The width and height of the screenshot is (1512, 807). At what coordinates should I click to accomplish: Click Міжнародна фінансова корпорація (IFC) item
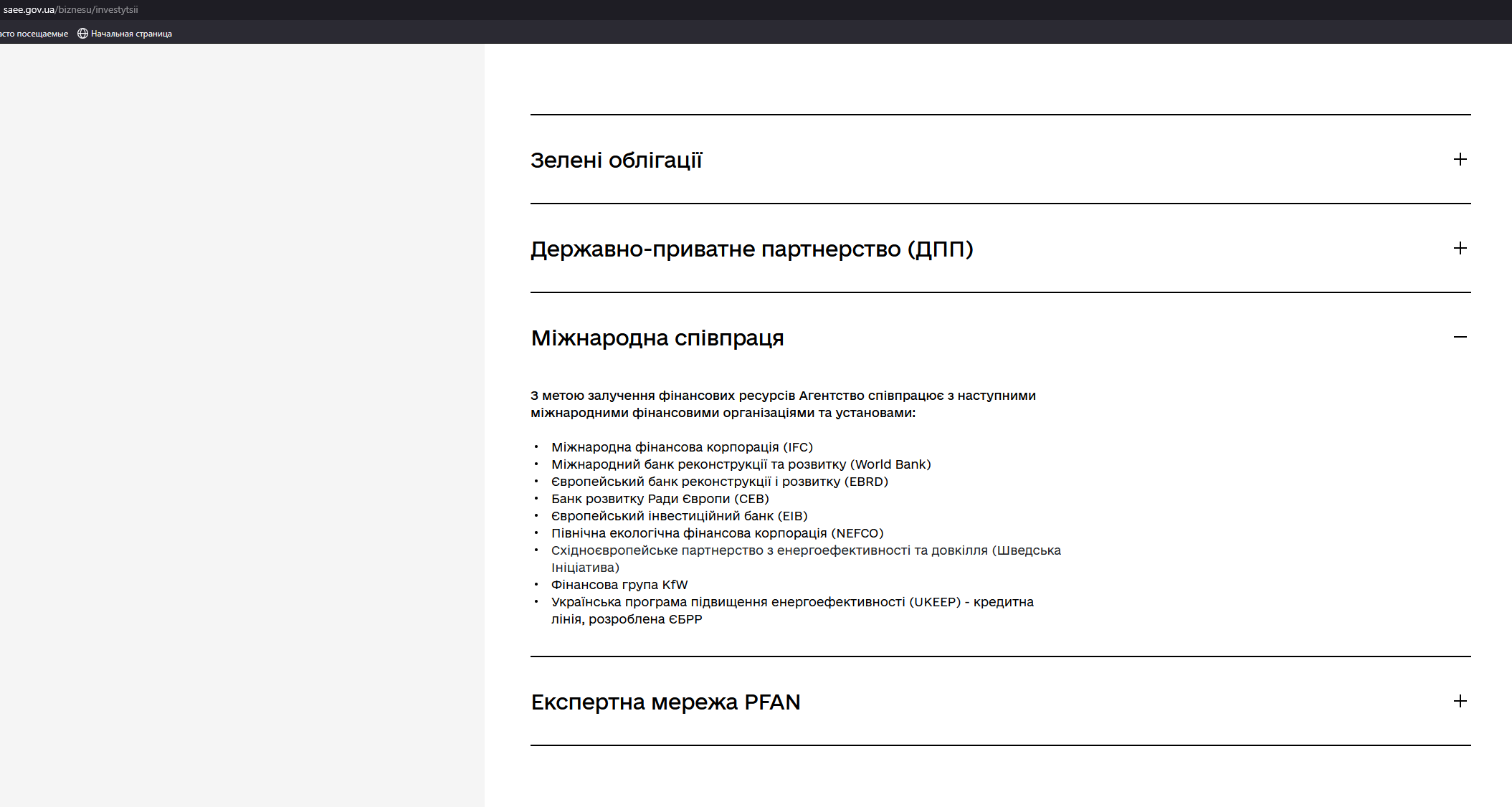[x=681, y=447]
